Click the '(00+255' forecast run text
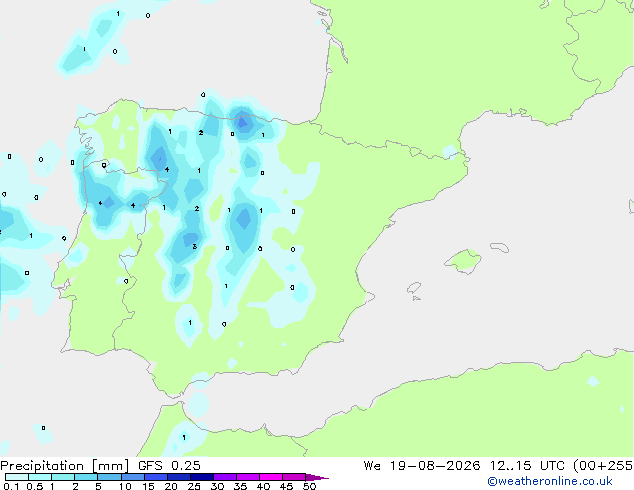The height and width of the screenshot is (490, 634). pyautogui.click(x=603, y=466)
